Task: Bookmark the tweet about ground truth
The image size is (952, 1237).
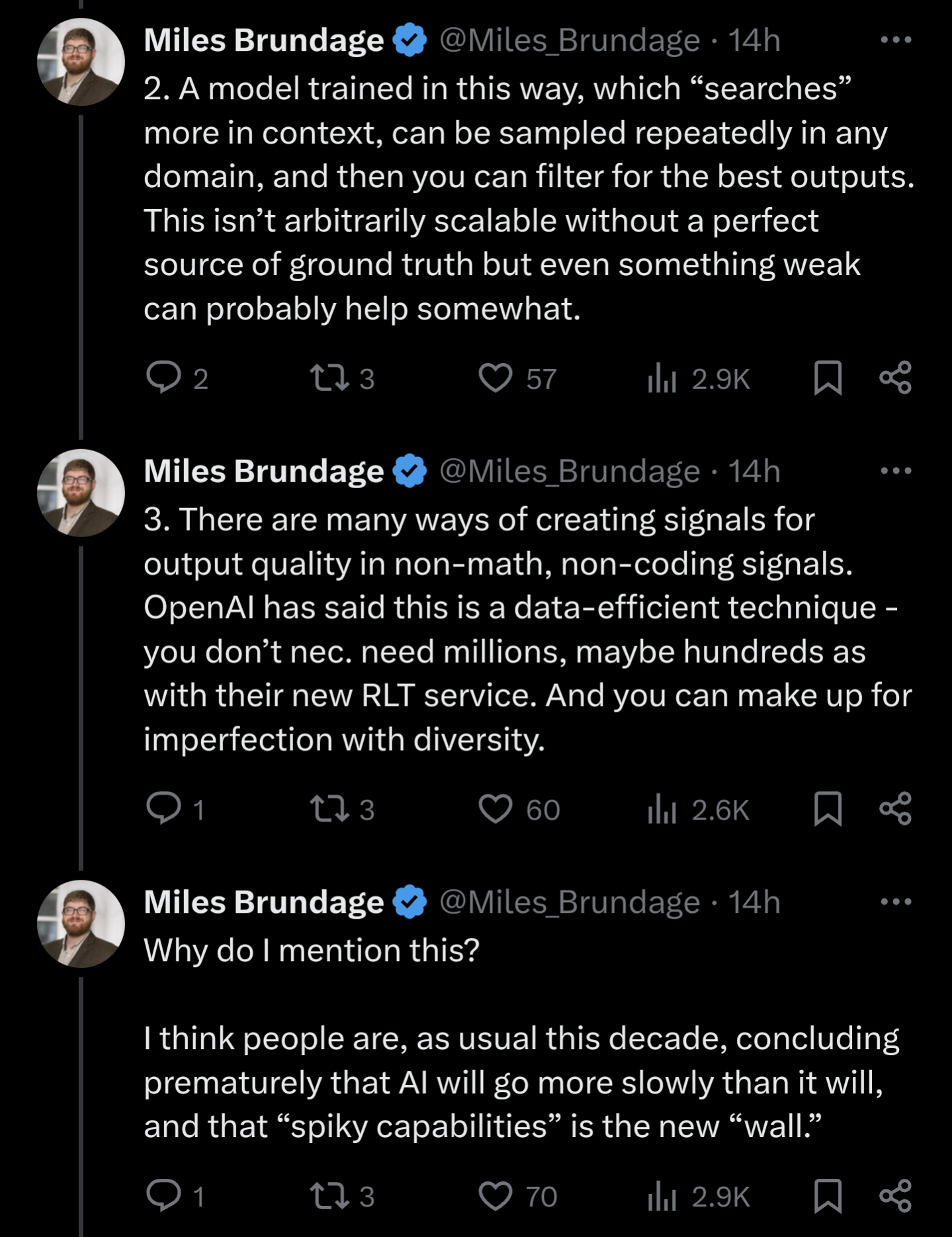Action: click(x=827, y=378)
